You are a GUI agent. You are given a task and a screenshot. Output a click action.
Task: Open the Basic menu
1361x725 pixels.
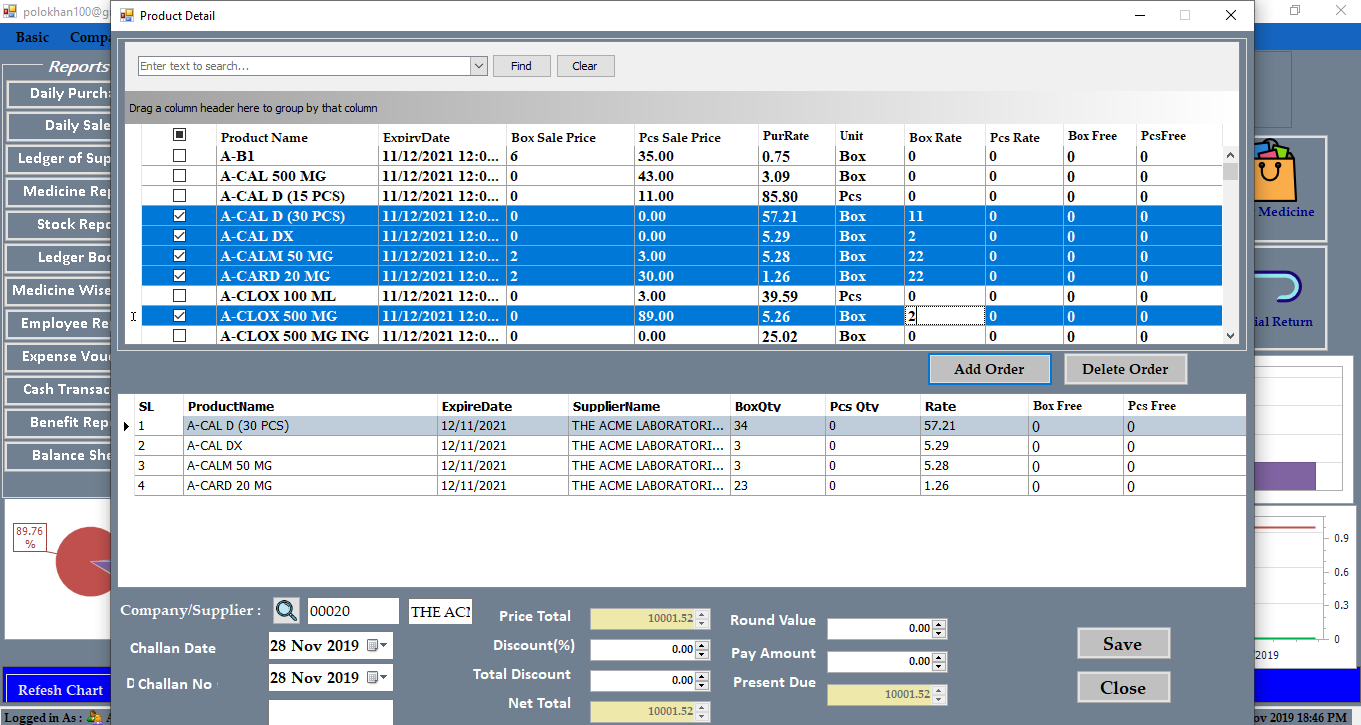32,37
